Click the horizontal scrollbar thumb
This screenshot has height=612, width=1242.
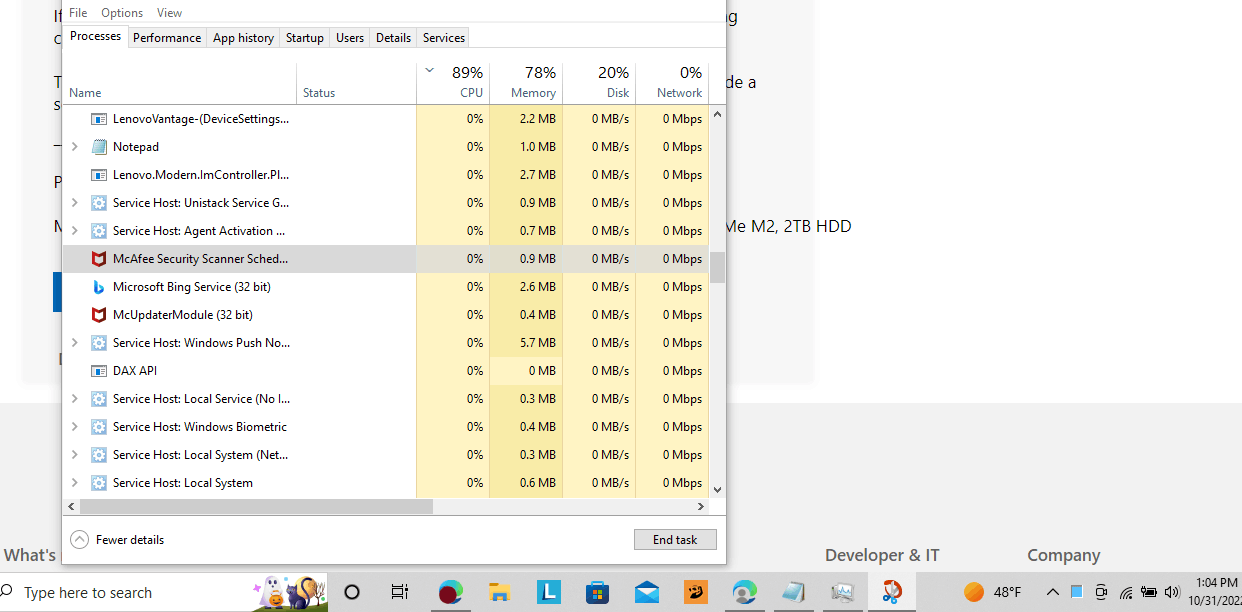(256, 507)
